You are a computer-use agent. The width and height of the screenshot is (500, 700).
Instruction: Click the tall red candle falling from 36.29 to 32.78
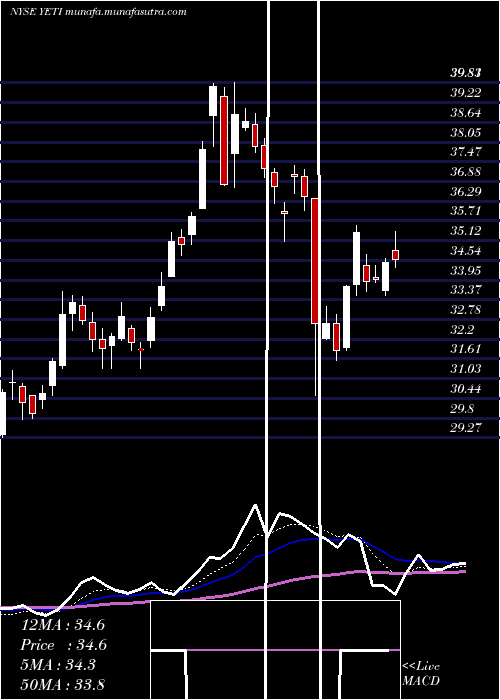pyautogui.click(x=315, y=261)
